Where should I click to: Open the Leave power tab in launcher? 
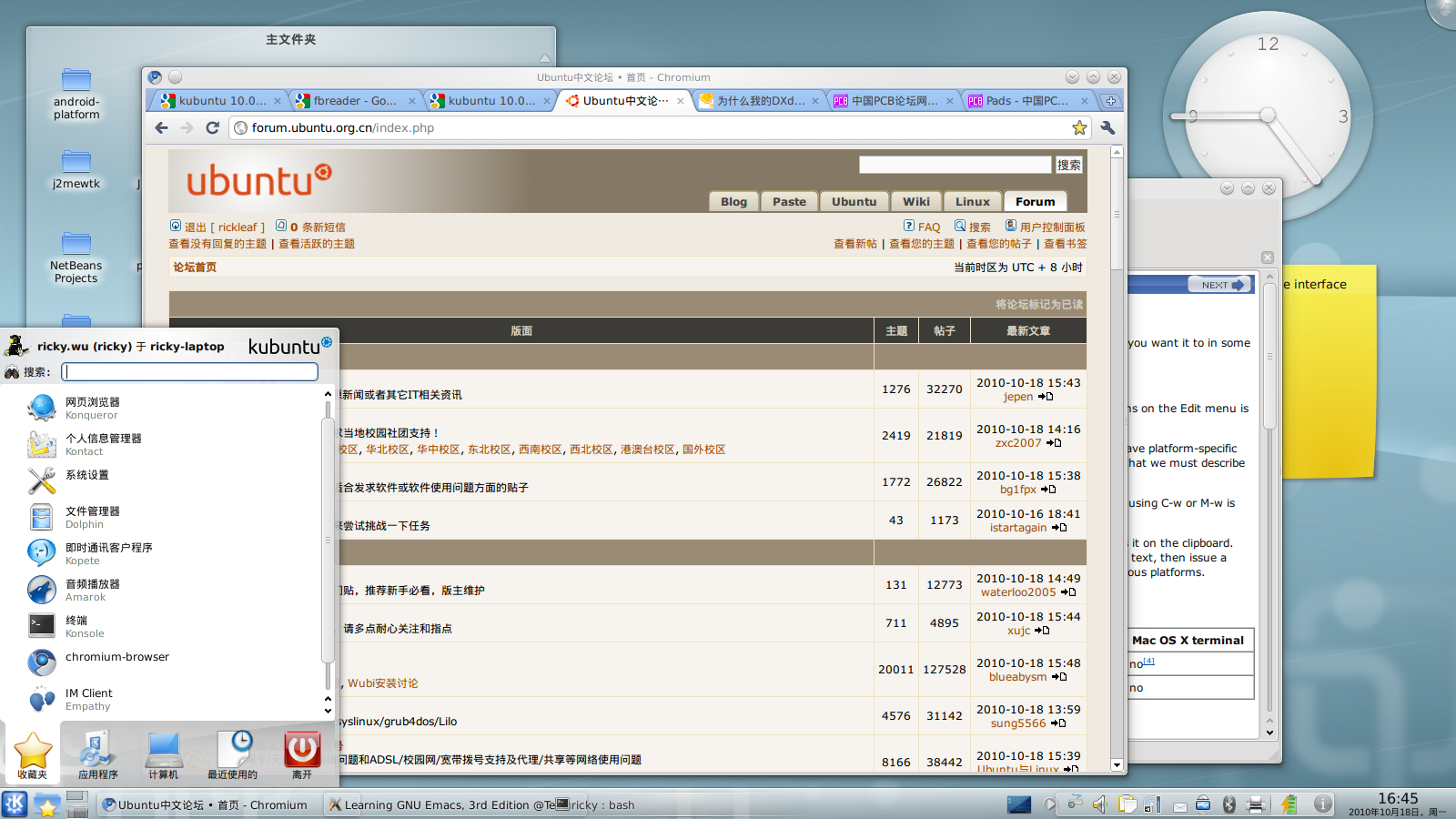pos(302,754)
